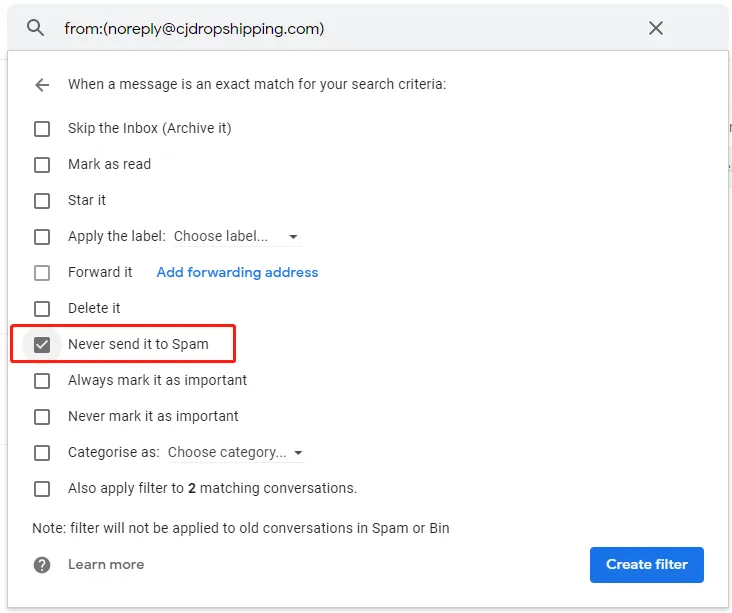Image resolution: width=732 pixels, height=613 pixels.
Task: Enable the Categorise as checkbox
Action: [42, 453]
